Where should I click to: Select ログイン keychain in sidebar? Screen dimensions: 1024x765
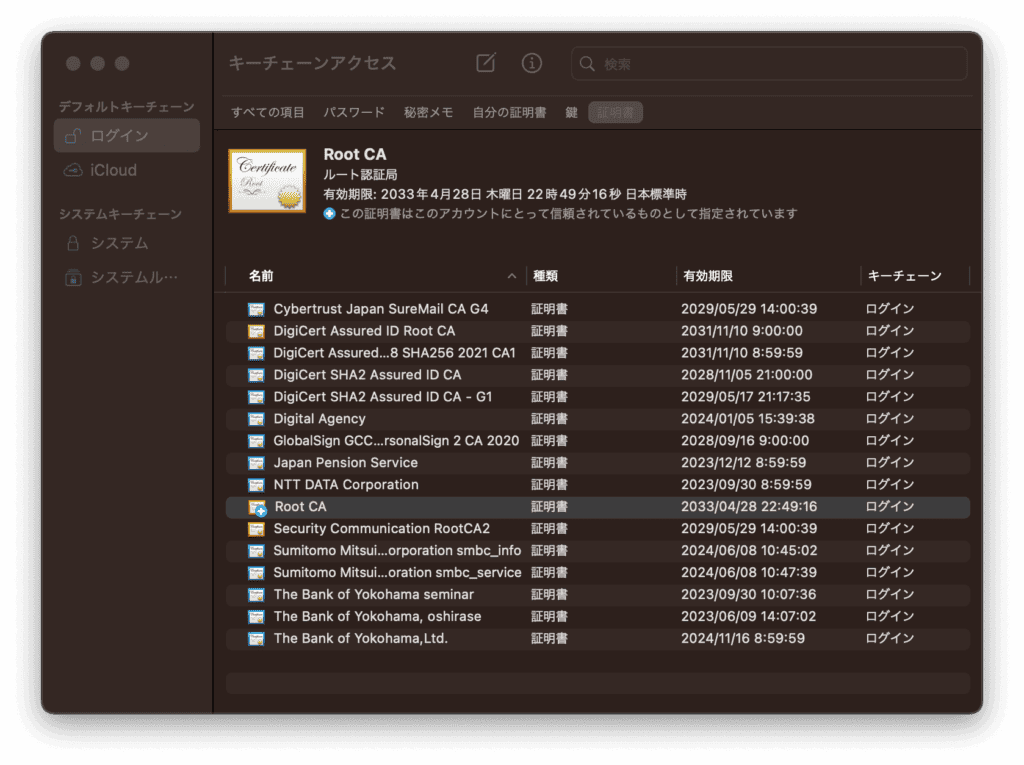point(127,135)
